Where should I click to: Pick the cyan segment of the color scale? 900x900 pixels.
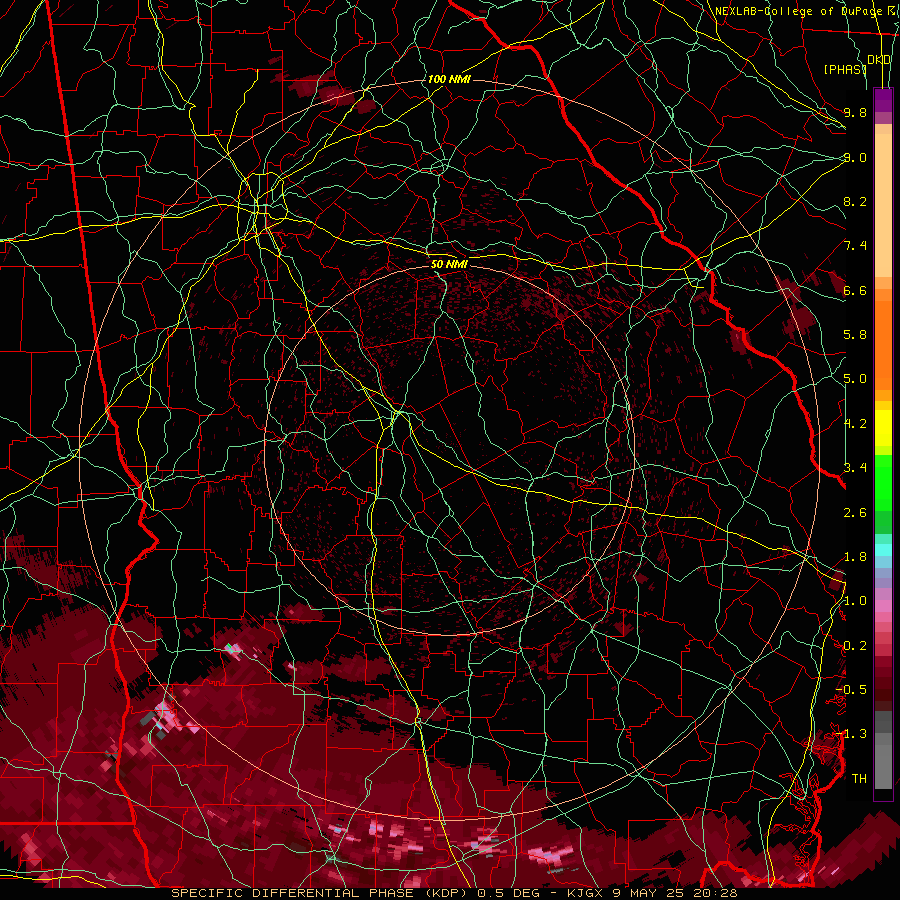pyautogui.click(x=883, y=550)
